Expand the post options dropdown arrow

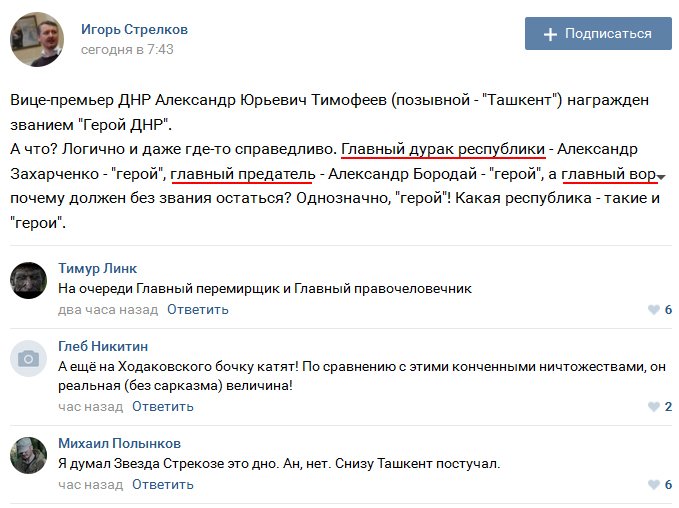[x=662, y=177]
